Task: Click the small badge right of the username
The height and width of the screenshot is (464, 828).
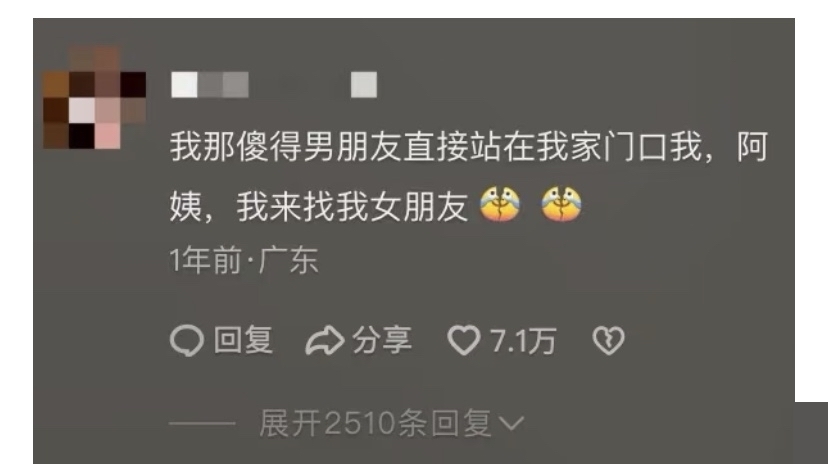Action: pyautogui.click(x=364, y=84)
